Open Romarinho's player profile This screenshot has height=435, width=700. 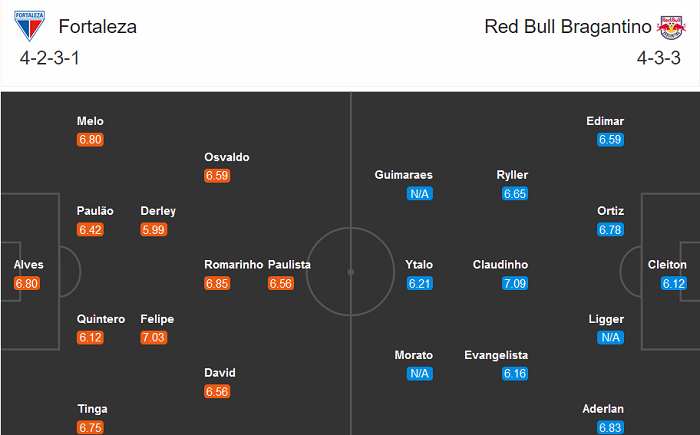pyautogui.click(x=233, y=265)
